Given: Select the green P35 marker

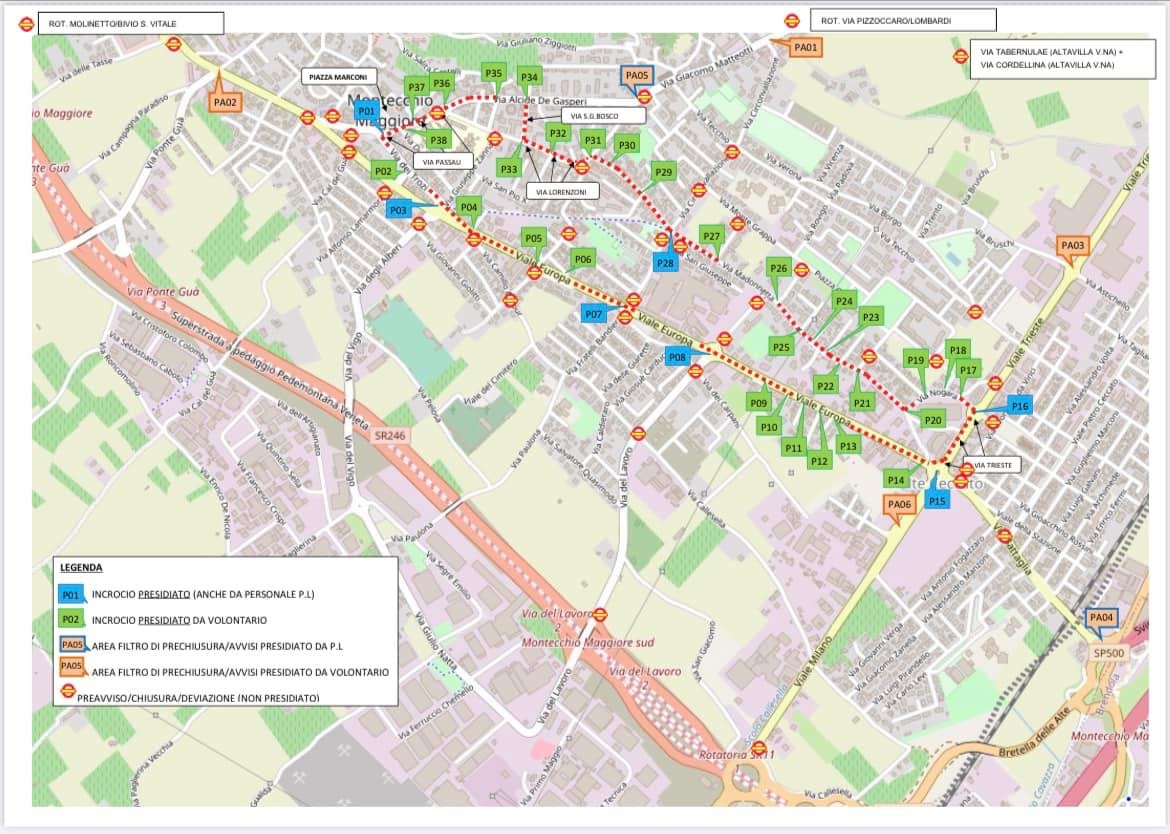Looking at the screenshot, I should tap(493, 73).
